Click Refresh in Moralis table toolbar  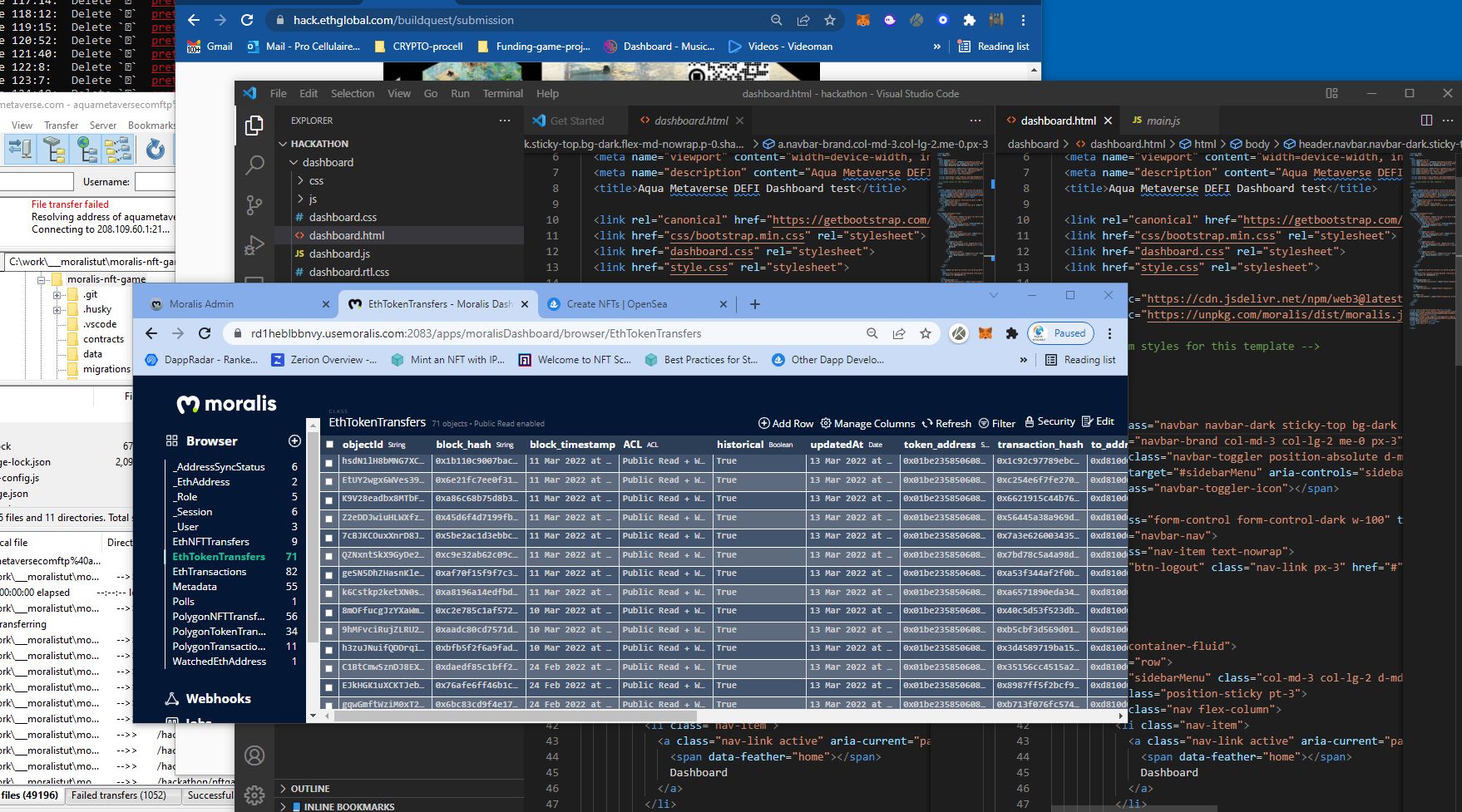point(946,423)
